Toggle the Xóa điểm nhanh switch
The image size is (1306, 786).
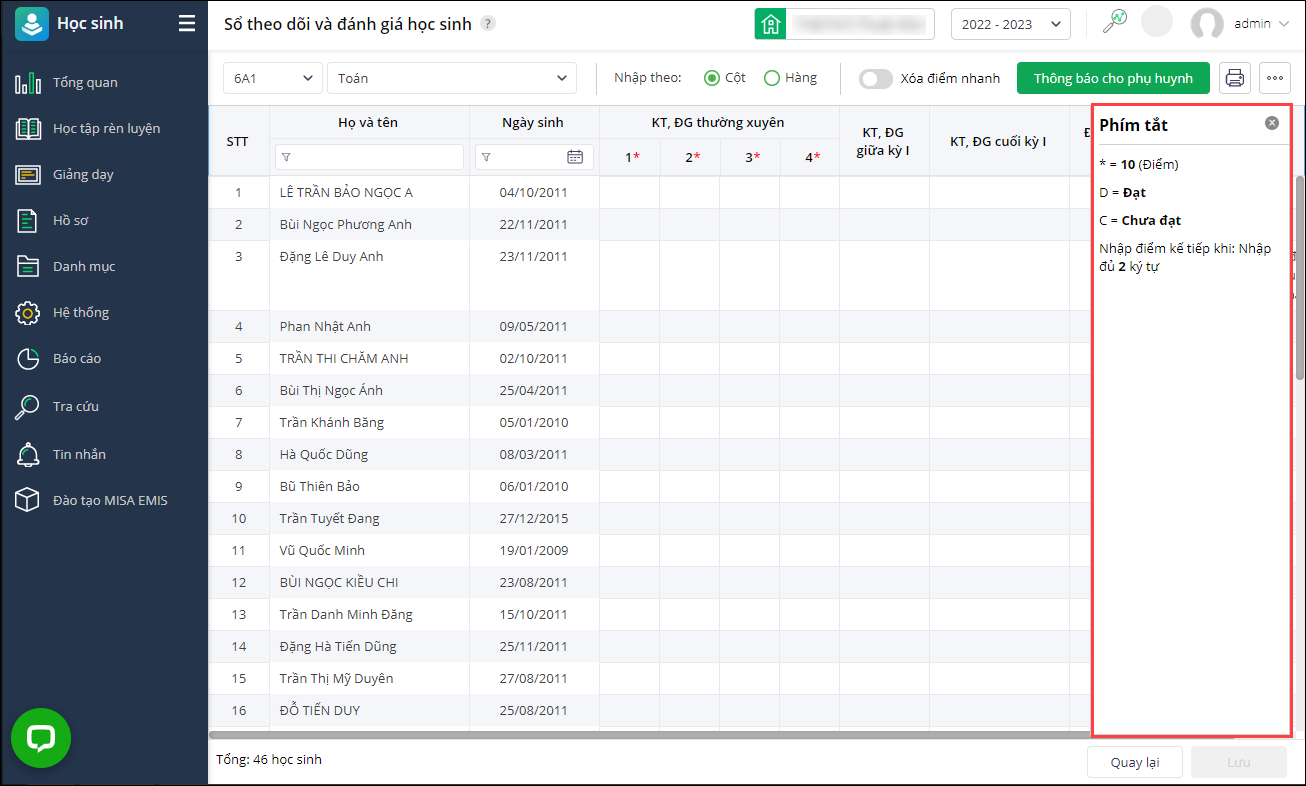coord(876,78)
